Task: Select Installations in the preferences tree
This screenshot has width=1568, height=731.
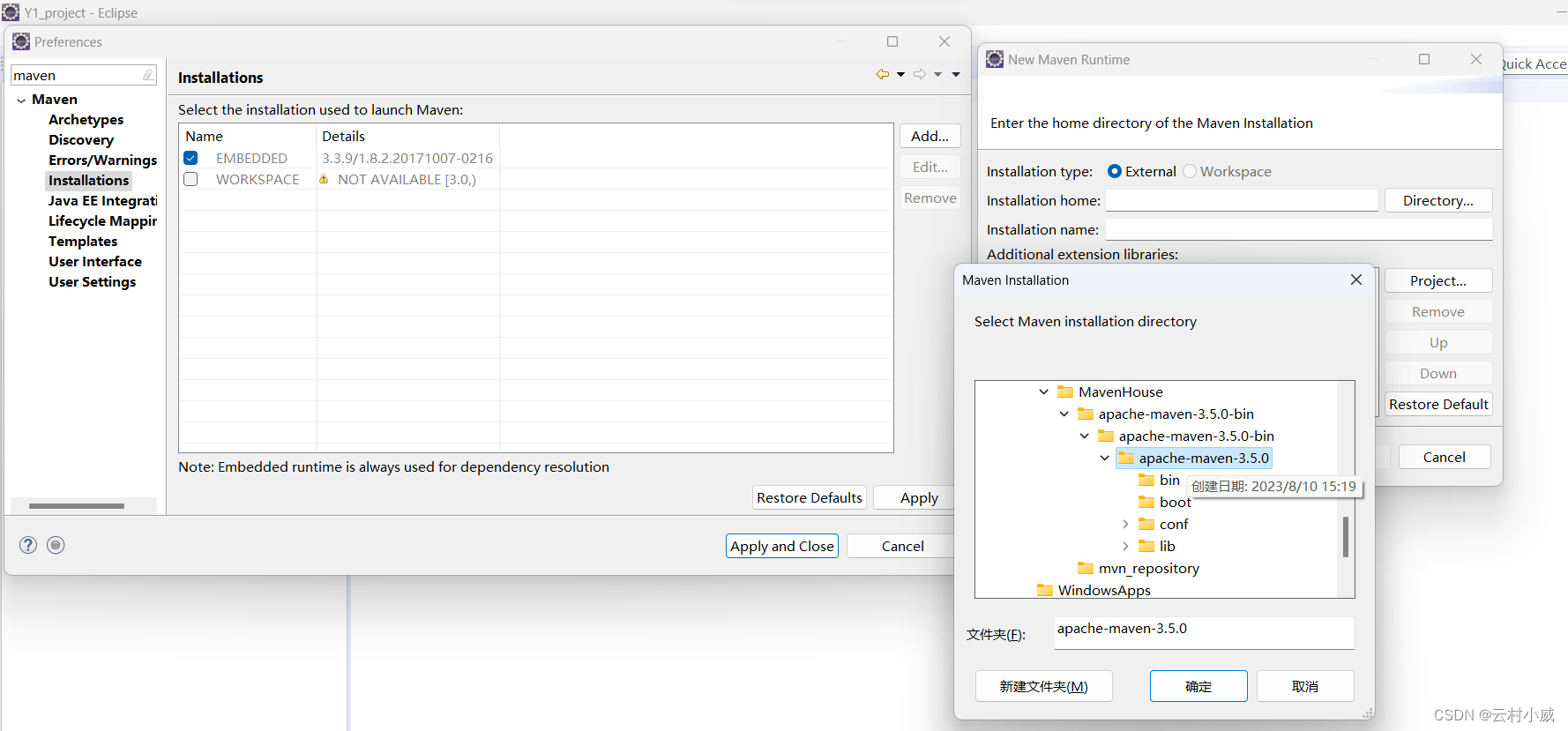Action: pos(89,181)
